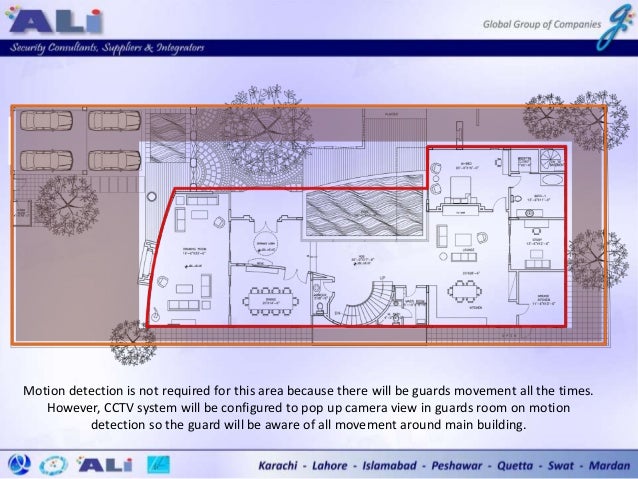Click the spiral staircase in the floor plan
Screen dimensions: 638x479
point(367,303)
